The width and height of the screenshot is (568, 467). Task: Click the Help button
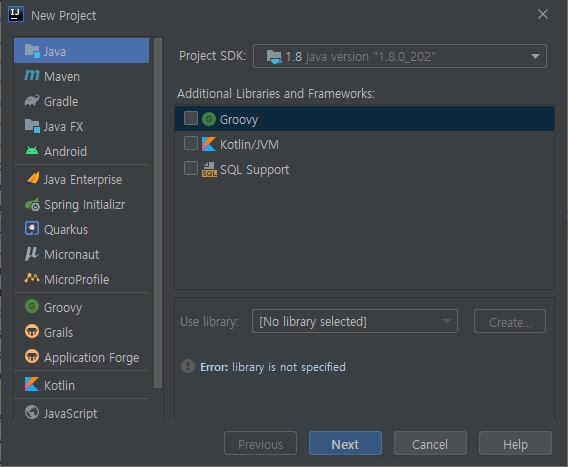click(515, 443)
